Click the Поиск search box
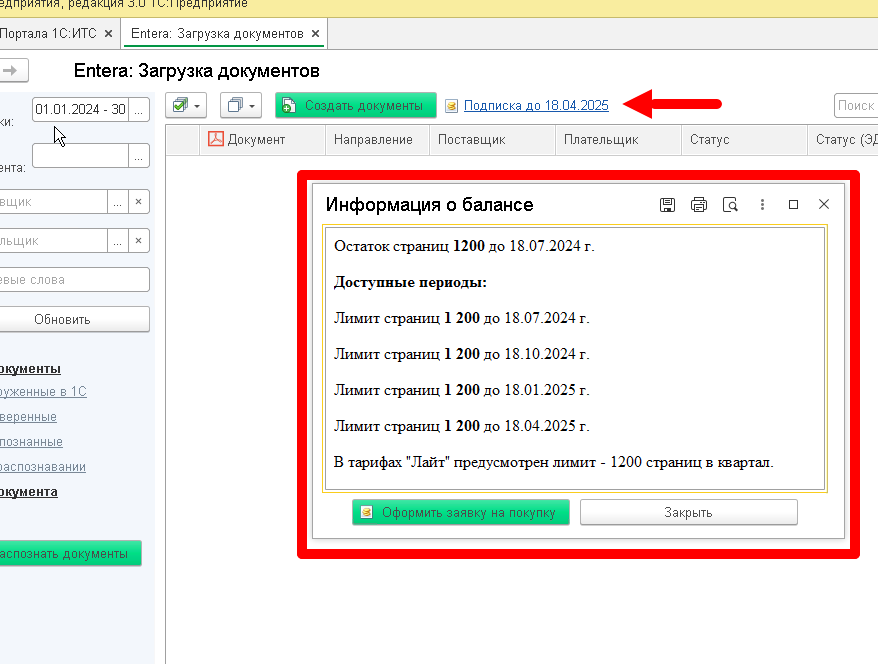The width and height of the screenshot is (878, 664). 856,105
